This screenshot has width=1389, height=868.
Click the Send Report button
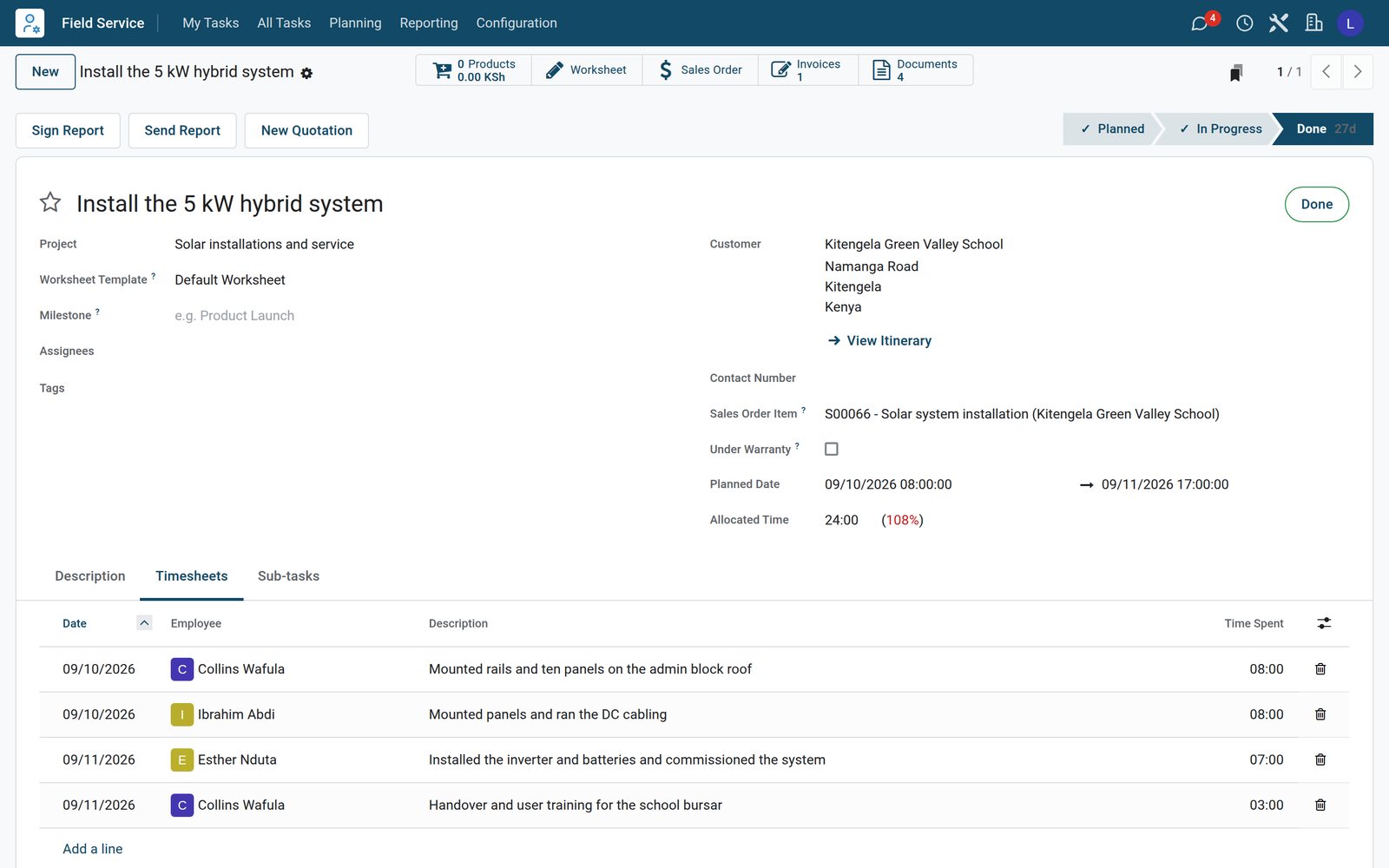(182, 130)
